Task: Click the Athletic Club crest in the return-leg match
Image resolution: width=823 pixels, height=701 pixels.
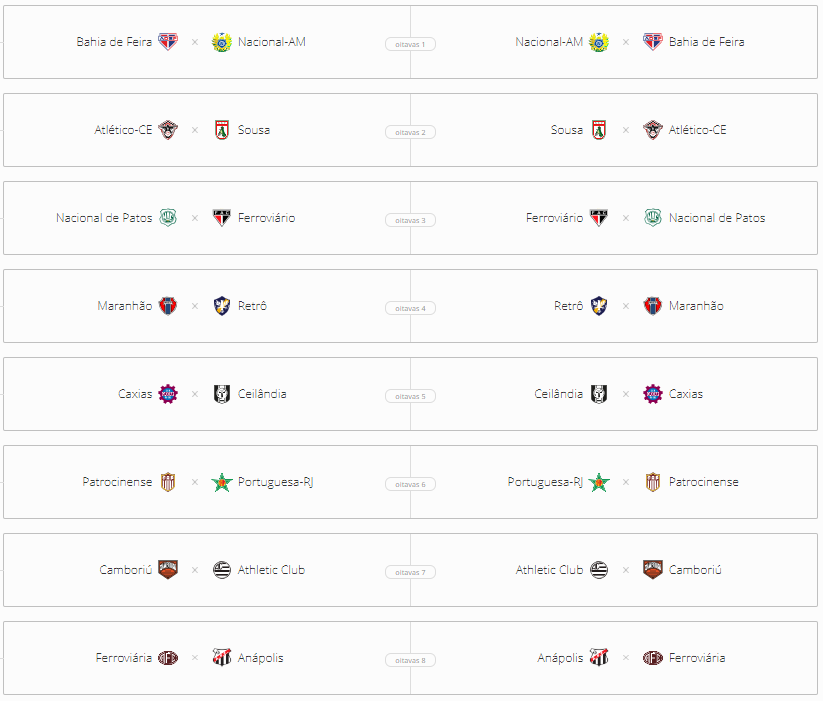Action: coord(598,570)
